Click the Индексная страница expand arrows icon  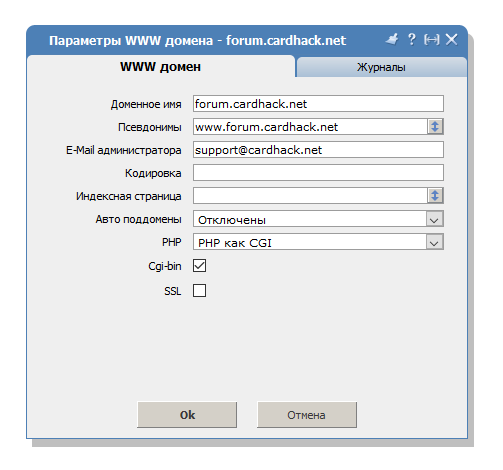click(435, 196)
